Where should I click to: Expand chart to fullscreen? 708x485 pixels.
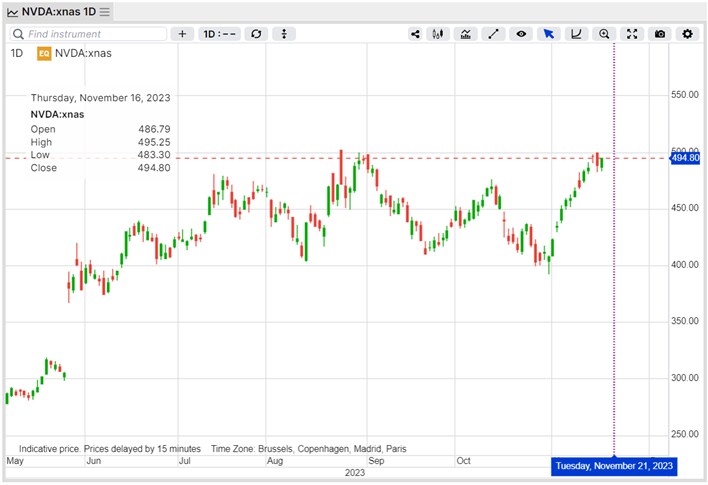point(632,34)
